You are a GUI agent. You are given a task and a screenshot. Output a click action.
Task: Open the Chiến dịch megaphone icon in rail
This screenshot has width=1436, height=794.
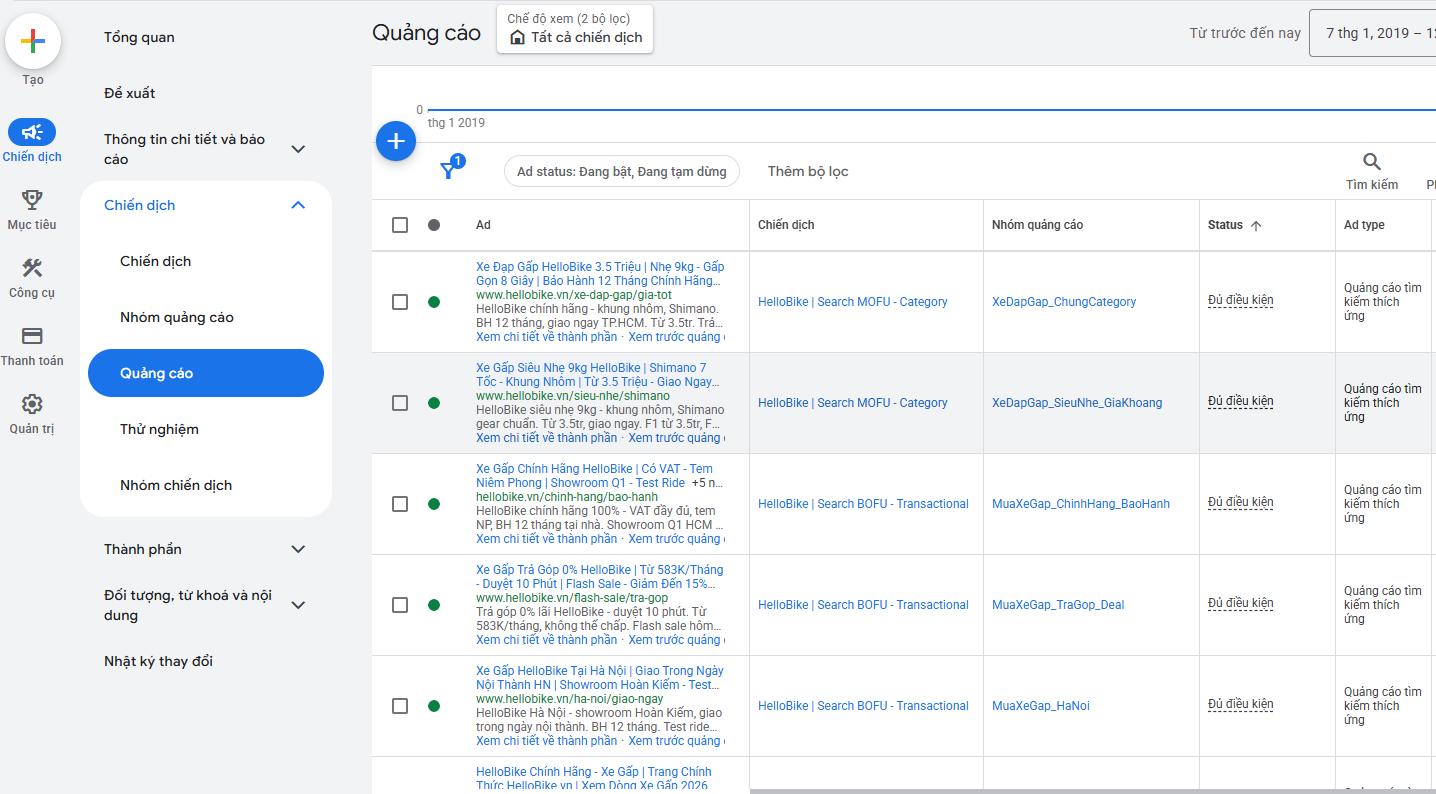[32, 132]
